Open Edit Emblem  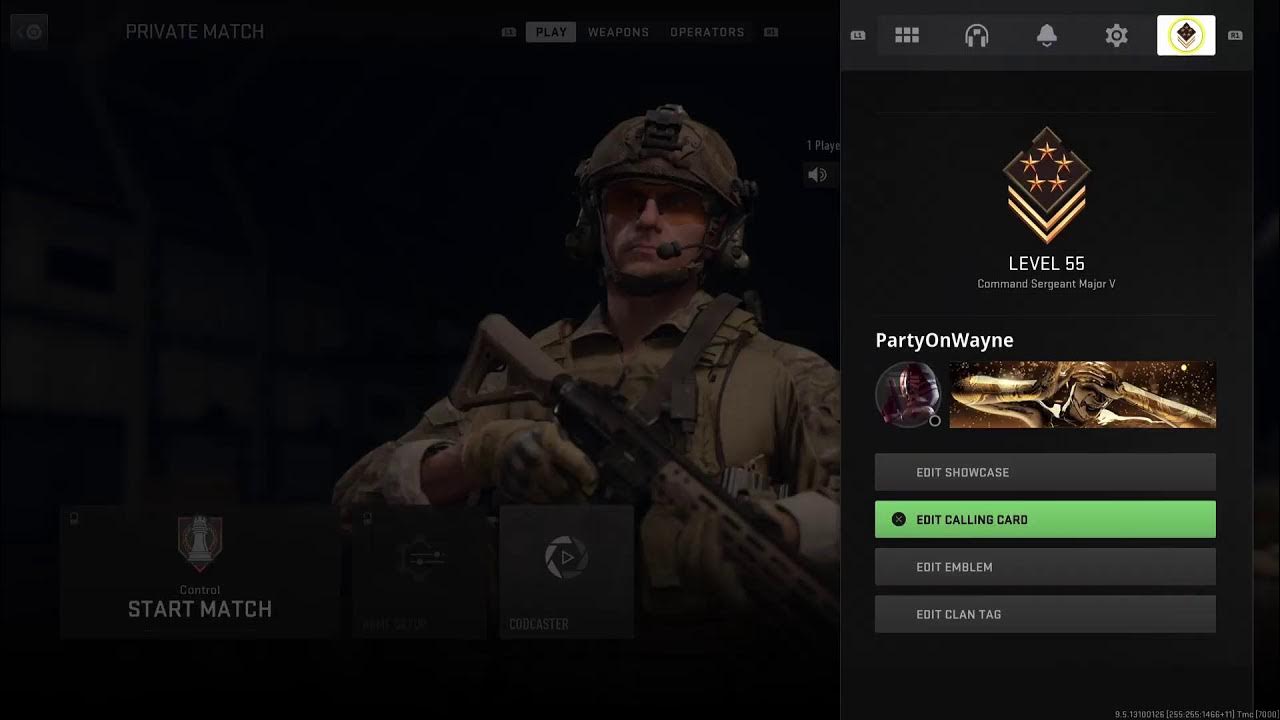click(1045, 567)
